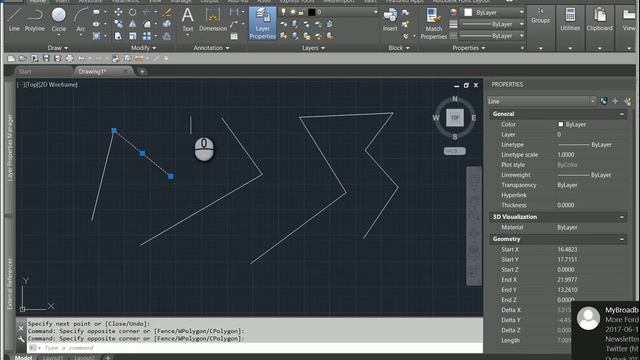The width and height of the screenshot is (640, 360).
Task: Select the Circle tool
Action: tap(59, 20)
